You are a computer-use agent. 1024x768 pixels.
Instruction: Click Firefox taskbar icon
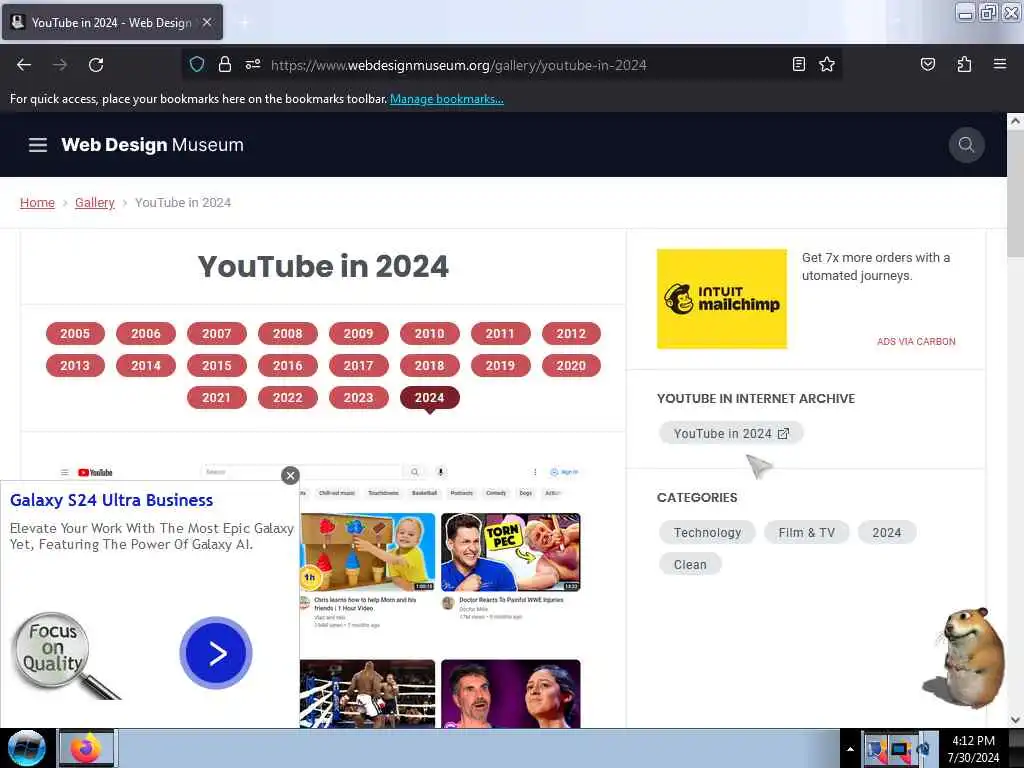pos(87,748)
